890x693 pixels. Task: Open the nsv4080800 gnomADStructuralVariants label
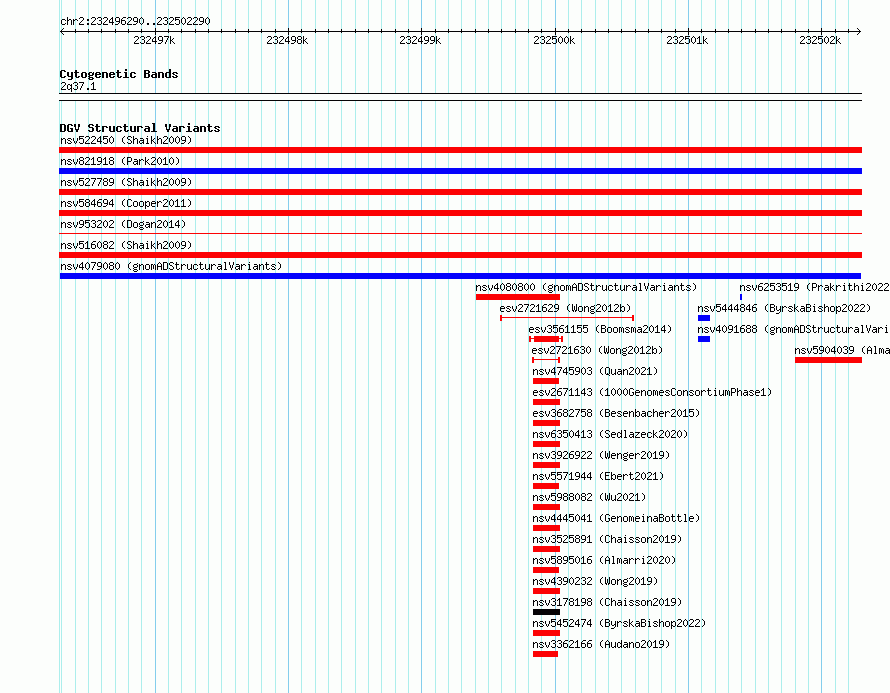586,287
